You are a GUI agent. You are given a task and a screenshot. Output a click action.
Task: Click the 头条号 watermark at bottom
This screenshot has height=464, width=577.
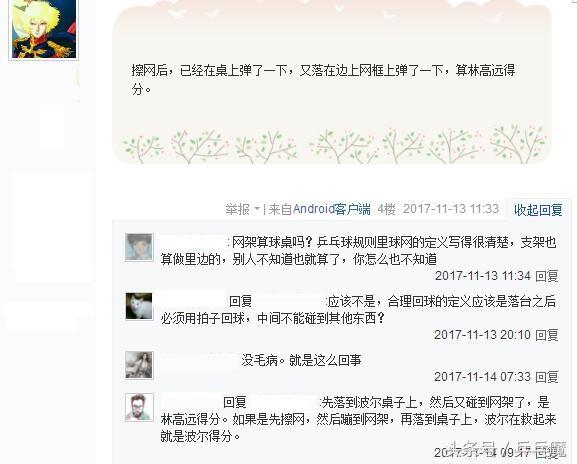point(508,449)
